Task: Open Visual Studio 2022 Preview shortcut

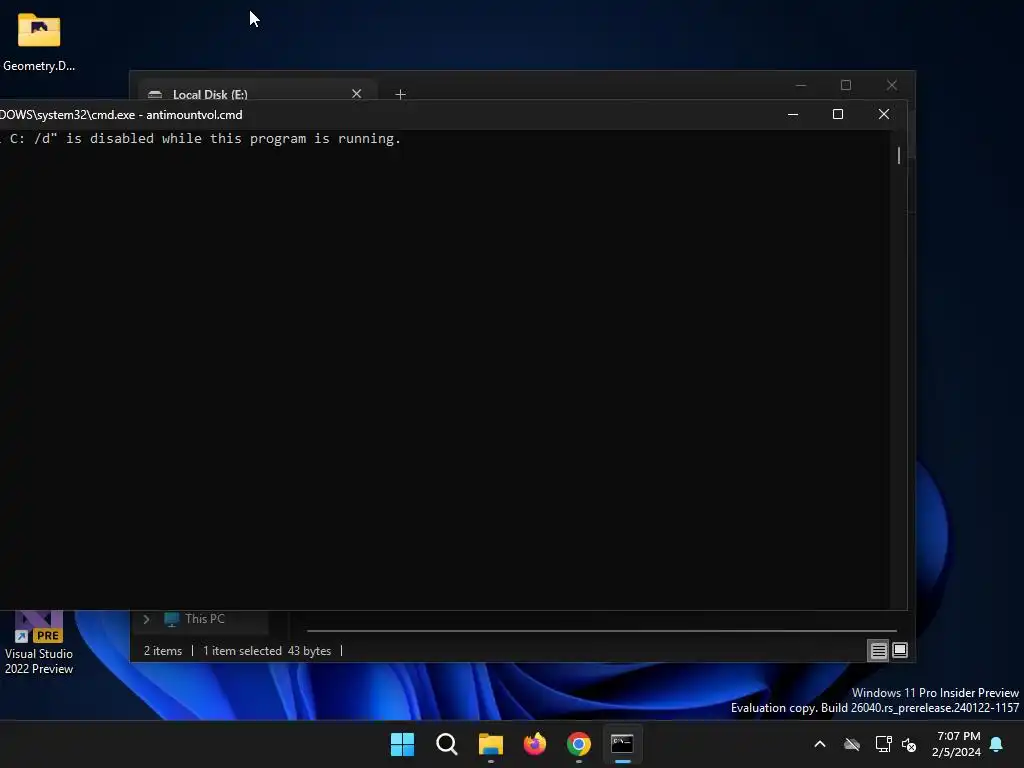Action: (x=39, y=643)
